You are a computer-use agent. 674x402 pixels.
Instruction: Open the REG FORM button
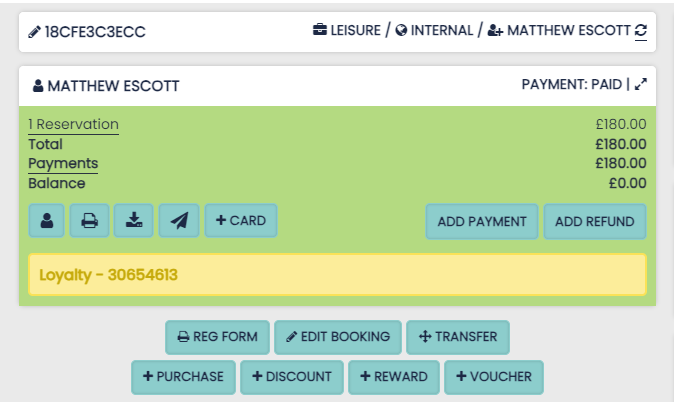click(x=217, y=337)
